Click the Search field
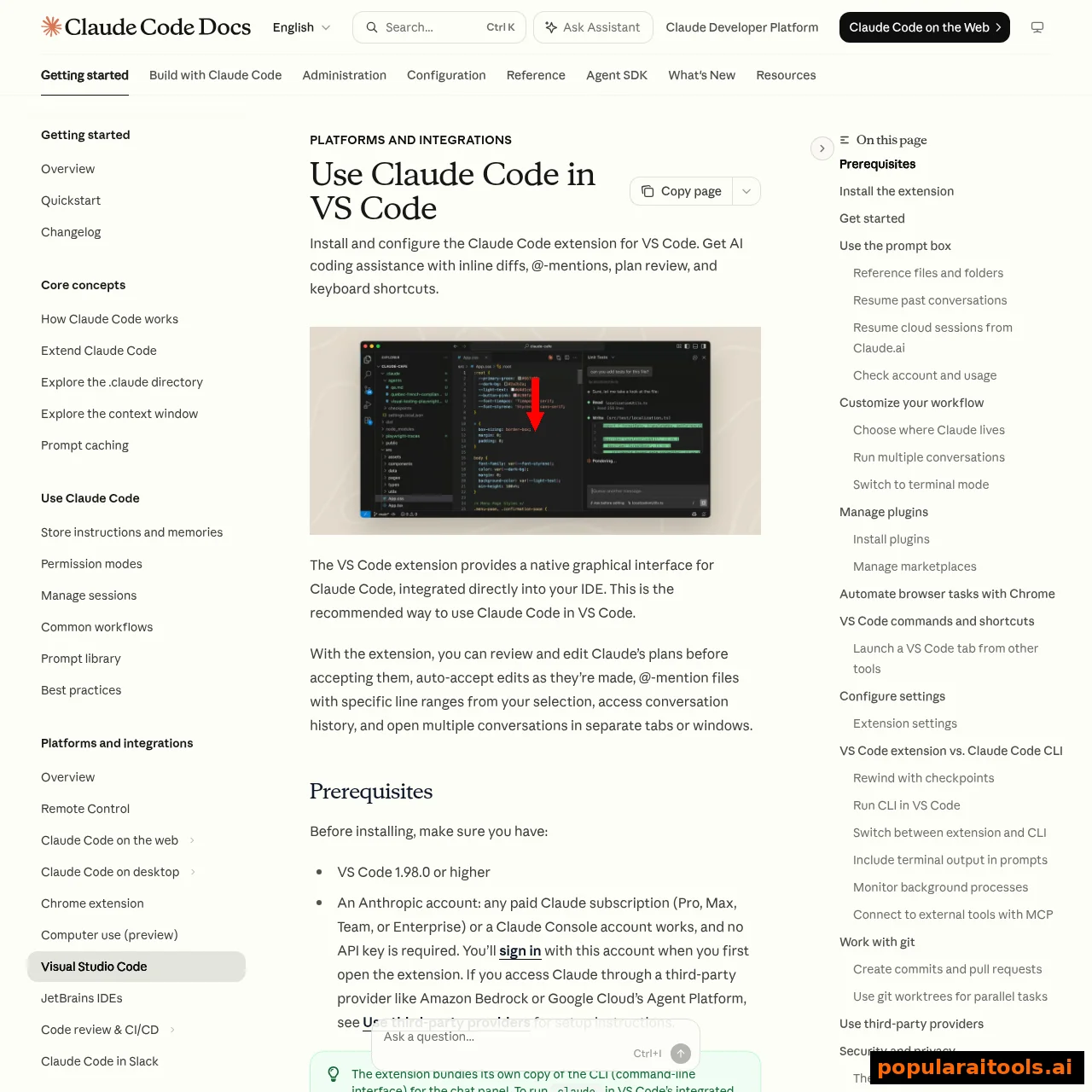The width and height of the screenshot is (1092, 1092). pos(439,27)
